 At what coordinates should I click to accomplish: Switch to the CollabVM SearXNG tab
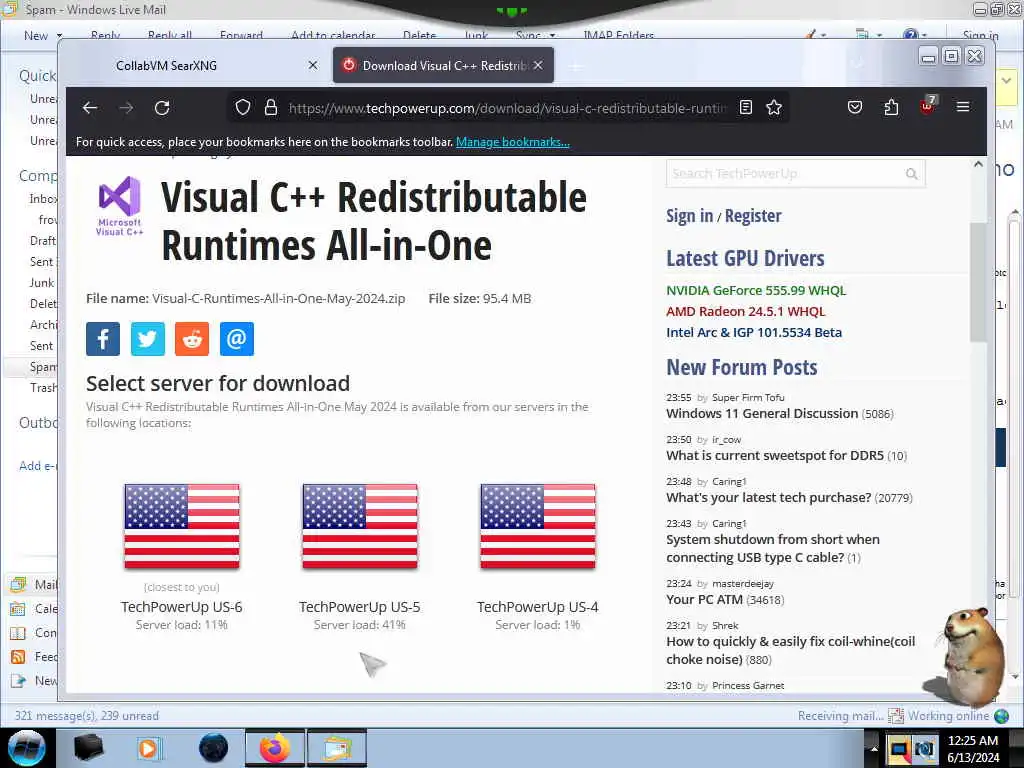[x=167, y=65]
